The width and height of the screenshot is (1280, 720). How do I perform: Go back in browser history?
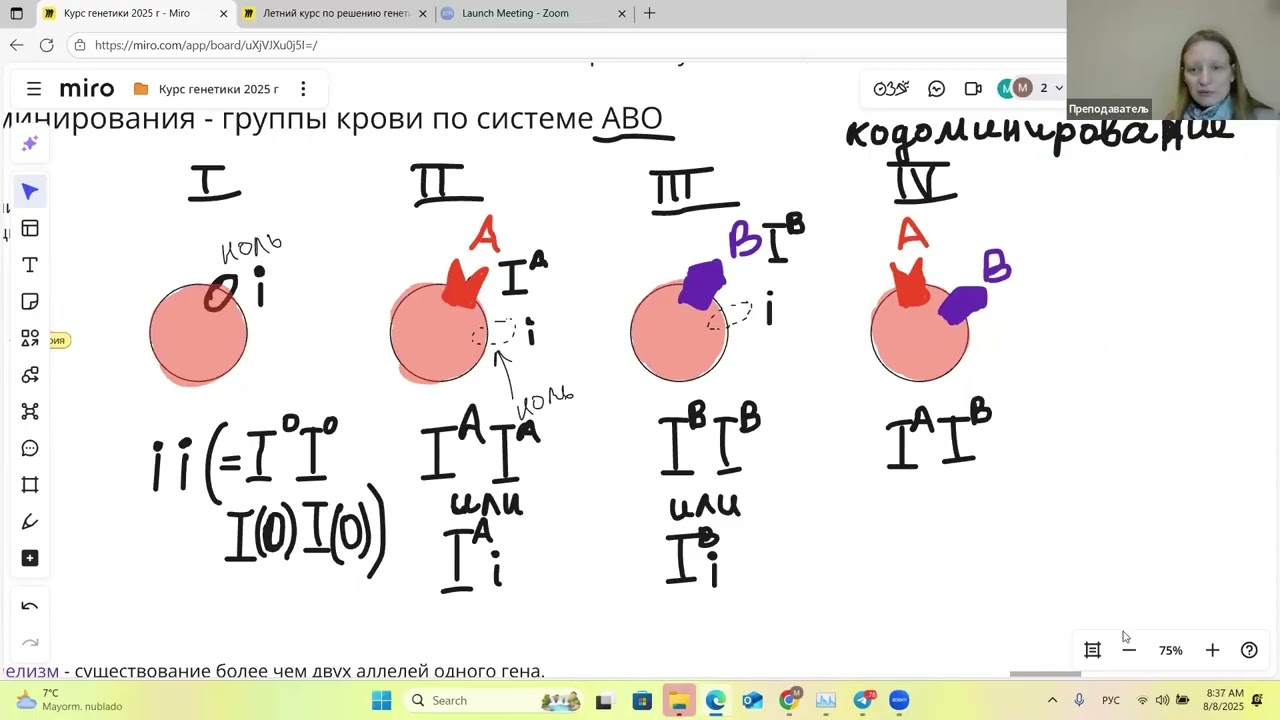tap(16, 45)
